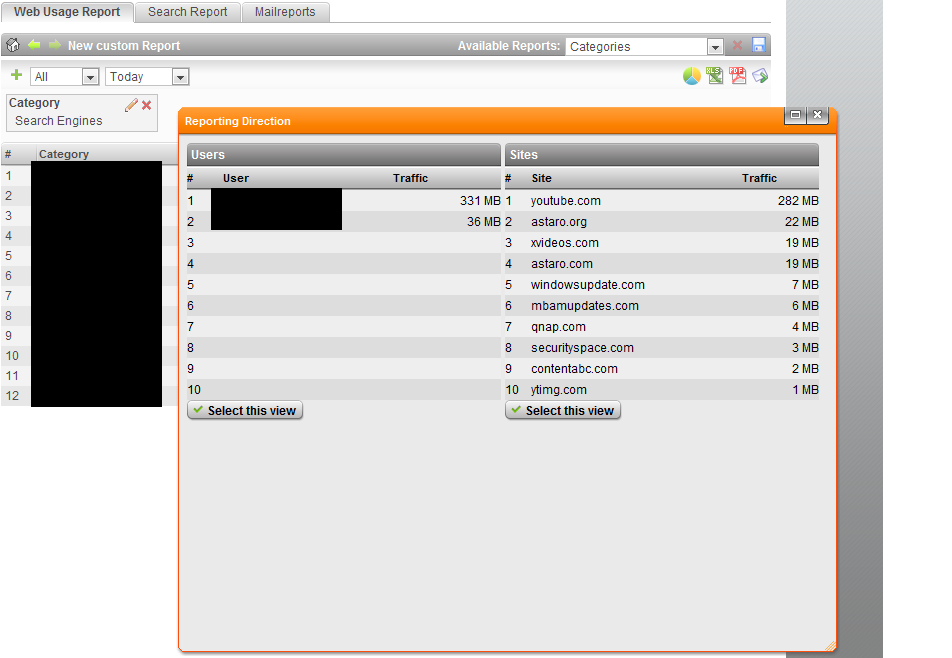Show the pie chart view
The width and height of the screenshot is (952, 658).
click(x=691, y=76)
